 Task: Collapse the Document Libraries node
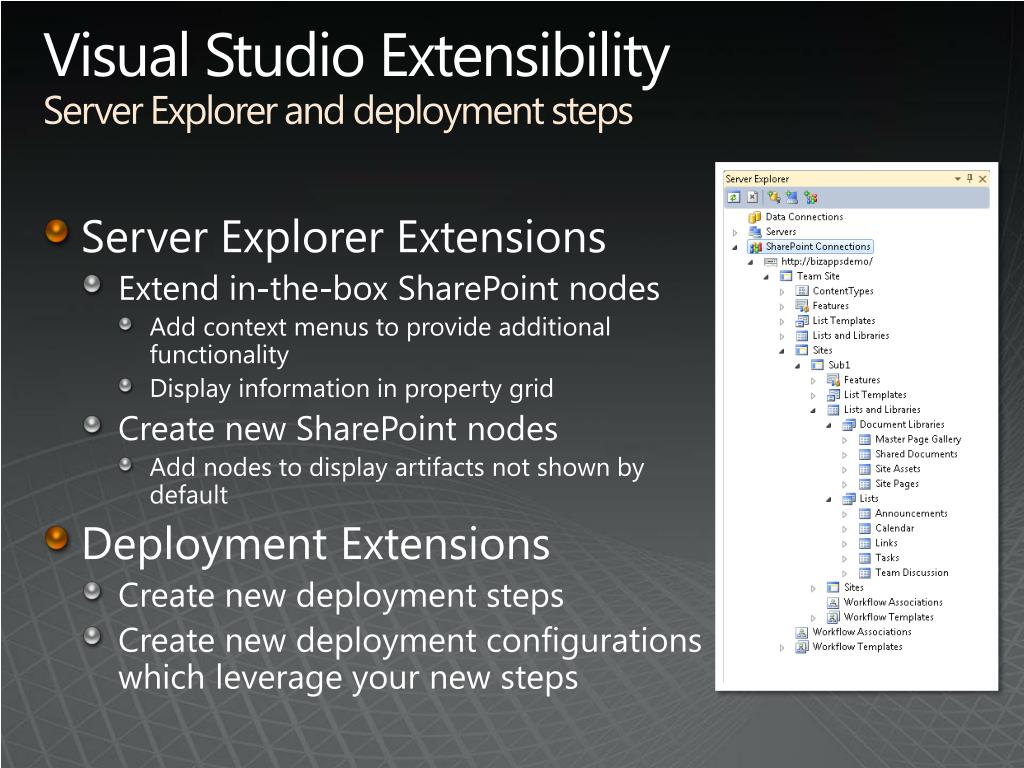point(829,425)
